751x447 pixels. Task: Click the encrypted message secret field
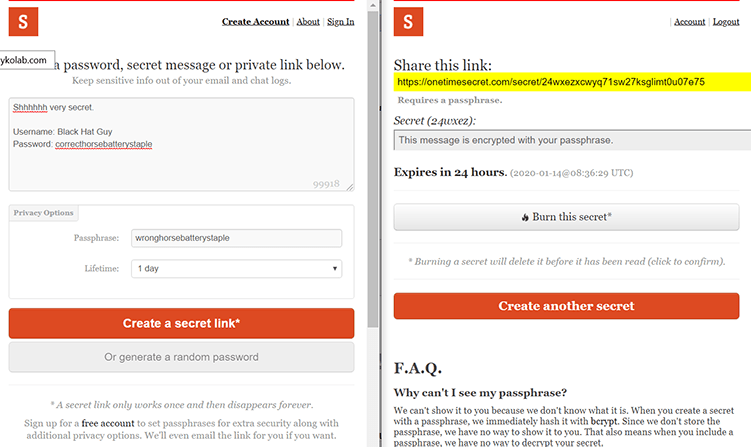[x=572, y=140]
